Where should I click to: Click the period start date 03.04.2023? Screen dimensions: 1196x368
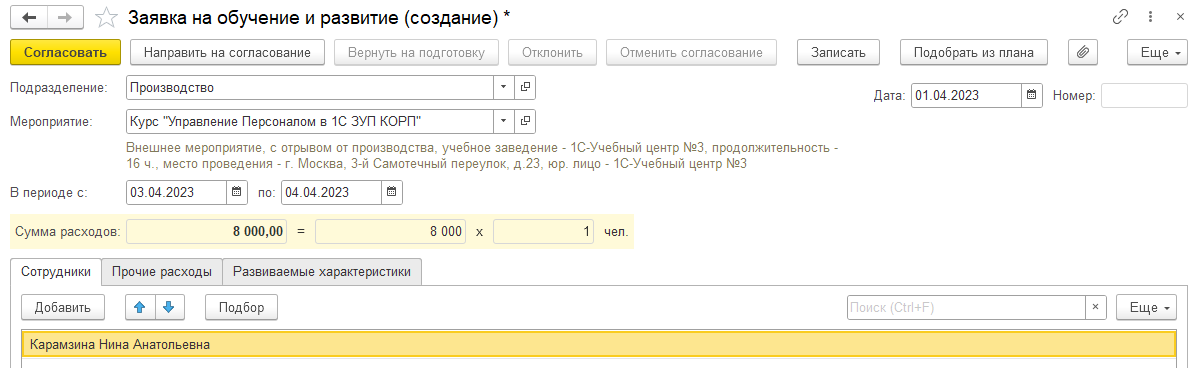pyautogui.click(x=176, y=192)
